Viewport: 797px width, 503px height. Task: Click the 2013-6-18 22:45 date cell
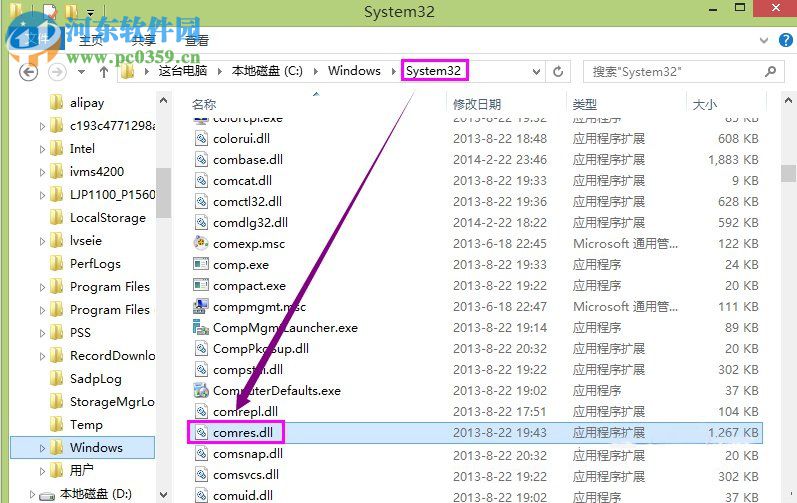click(500, 243)
